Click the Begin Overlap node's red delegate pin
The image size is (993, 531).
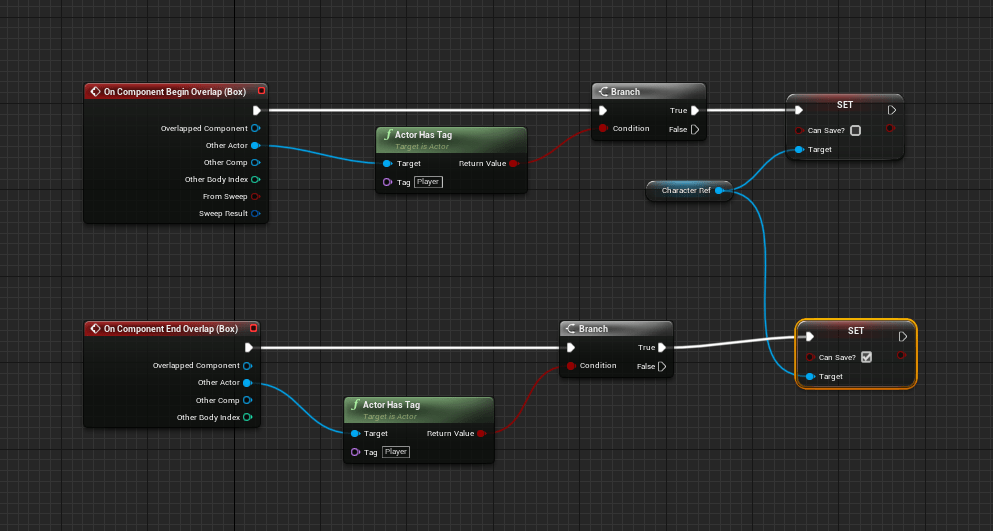coord(261,91)
